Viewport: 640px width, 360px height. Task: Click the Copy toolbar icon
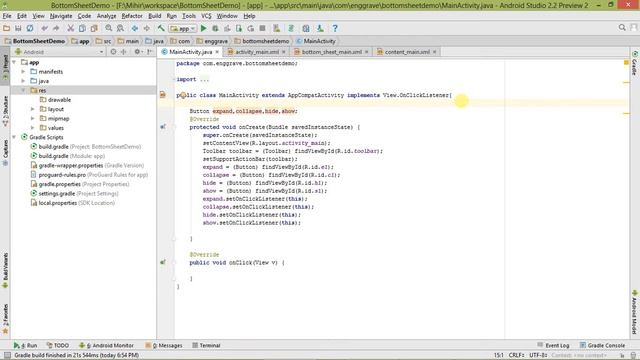[x=82, y=28]
